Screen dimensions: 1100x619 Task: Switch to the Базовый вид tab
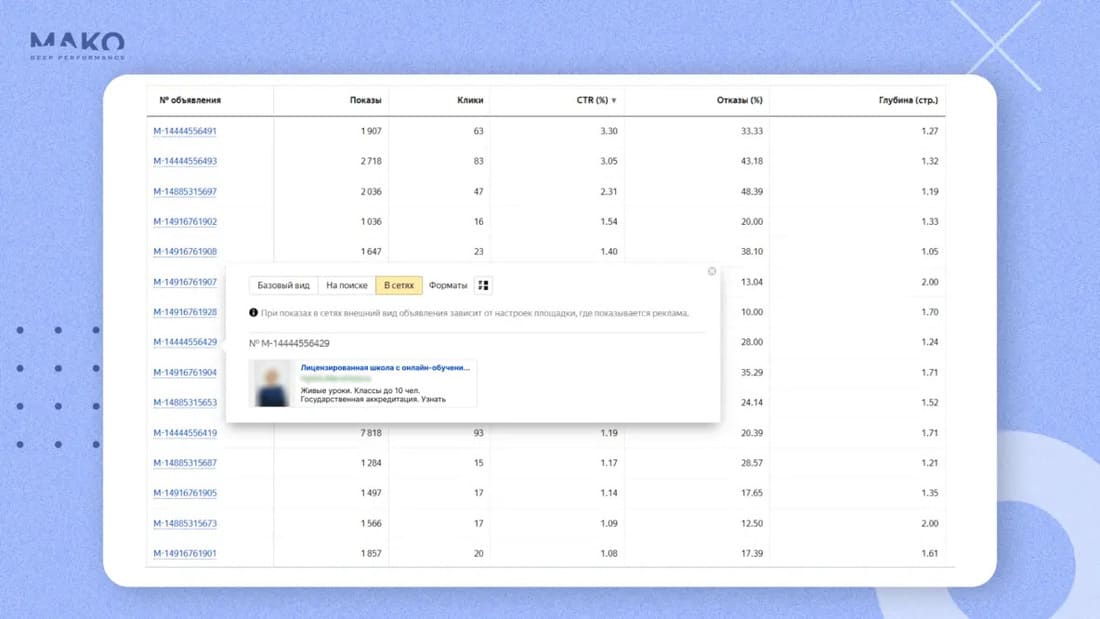283,285
